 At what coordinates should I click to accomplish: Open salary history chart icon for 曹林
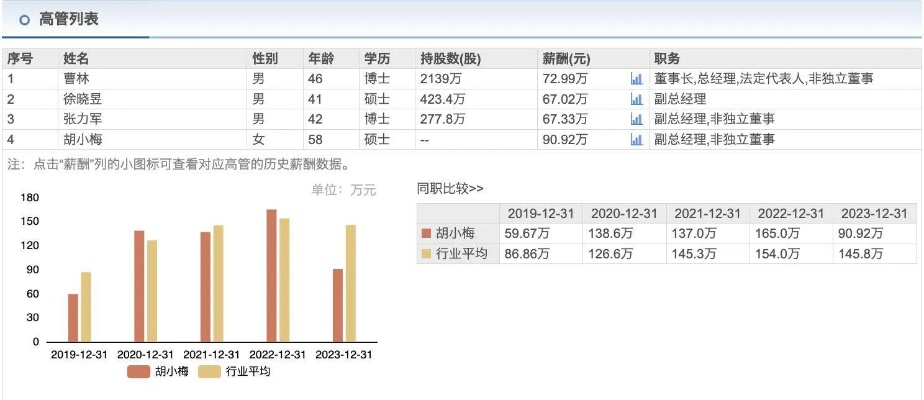click(636, 78)
